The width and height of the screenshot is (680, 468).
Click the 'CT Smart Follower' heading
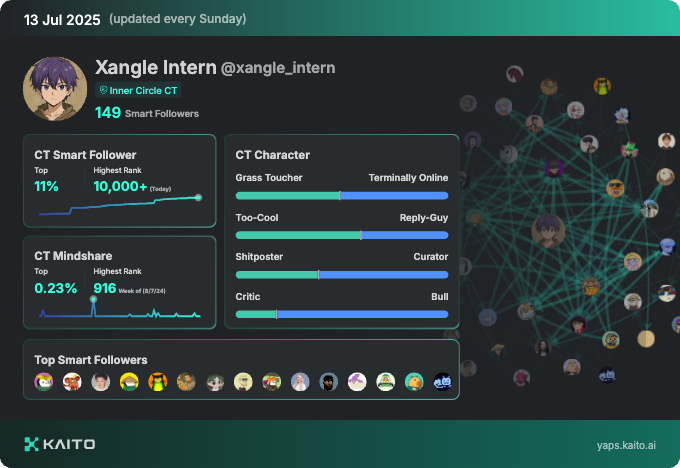pos(85,155)
